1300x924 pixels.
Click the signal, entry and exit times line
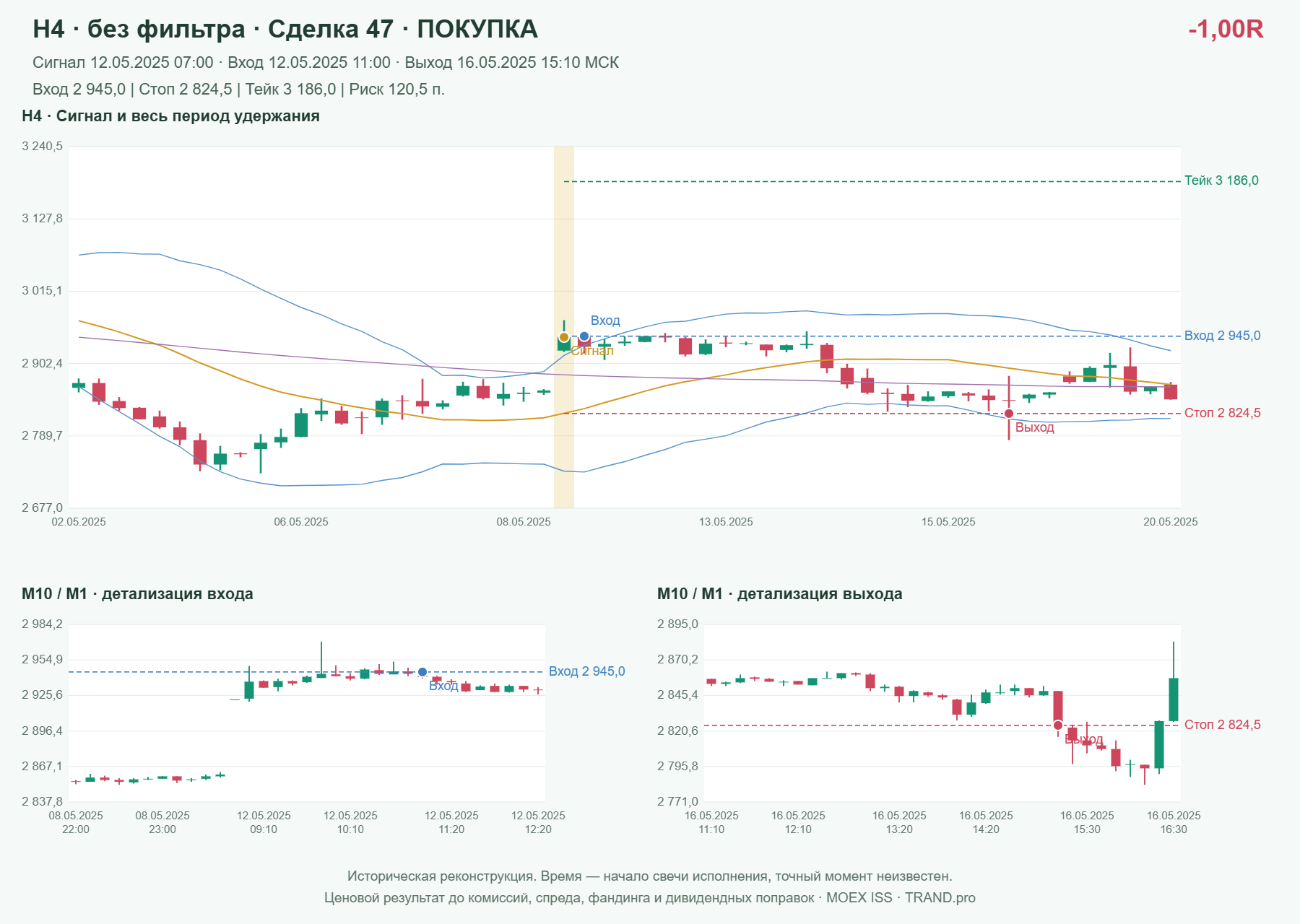pos(326,63)
